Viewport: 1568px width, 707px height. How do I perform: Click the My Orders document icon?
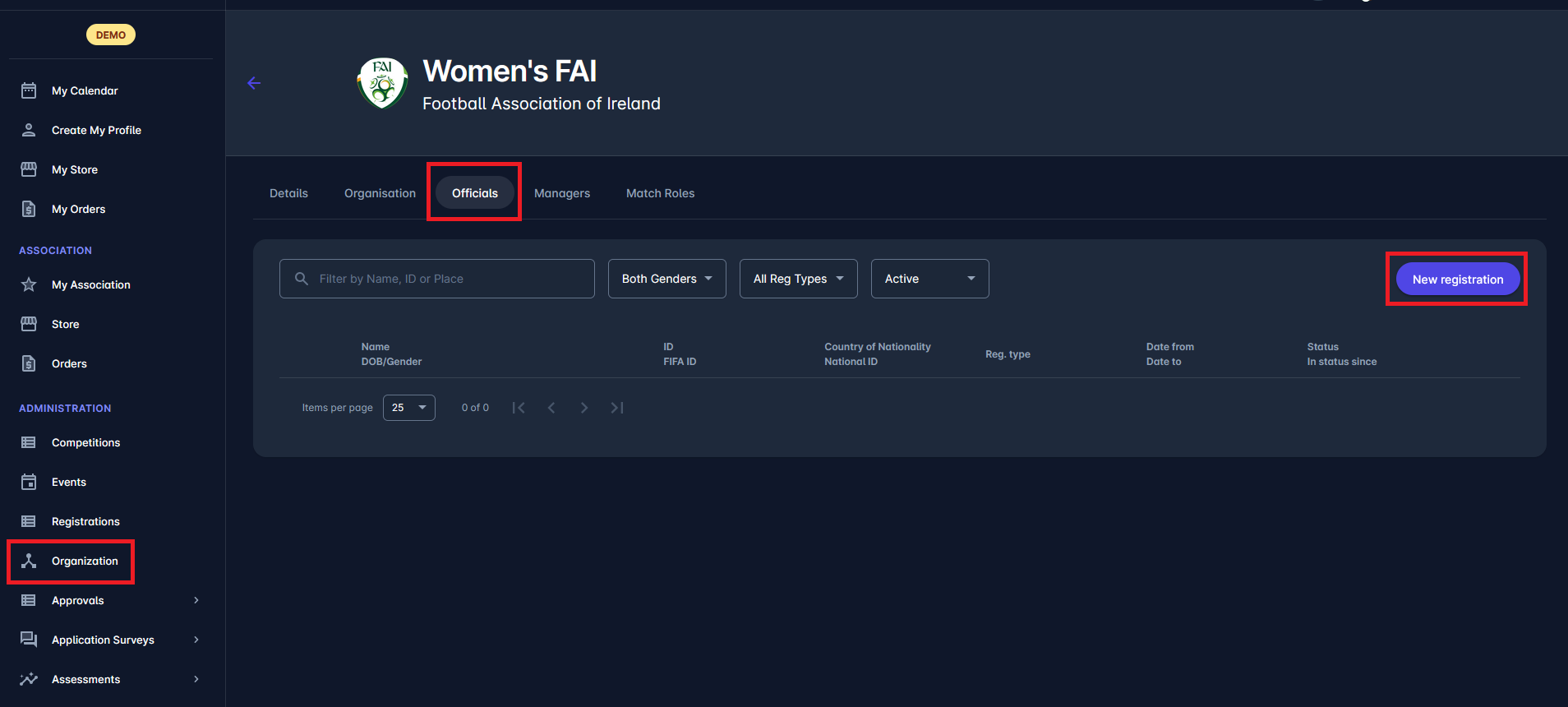point(29,209)
